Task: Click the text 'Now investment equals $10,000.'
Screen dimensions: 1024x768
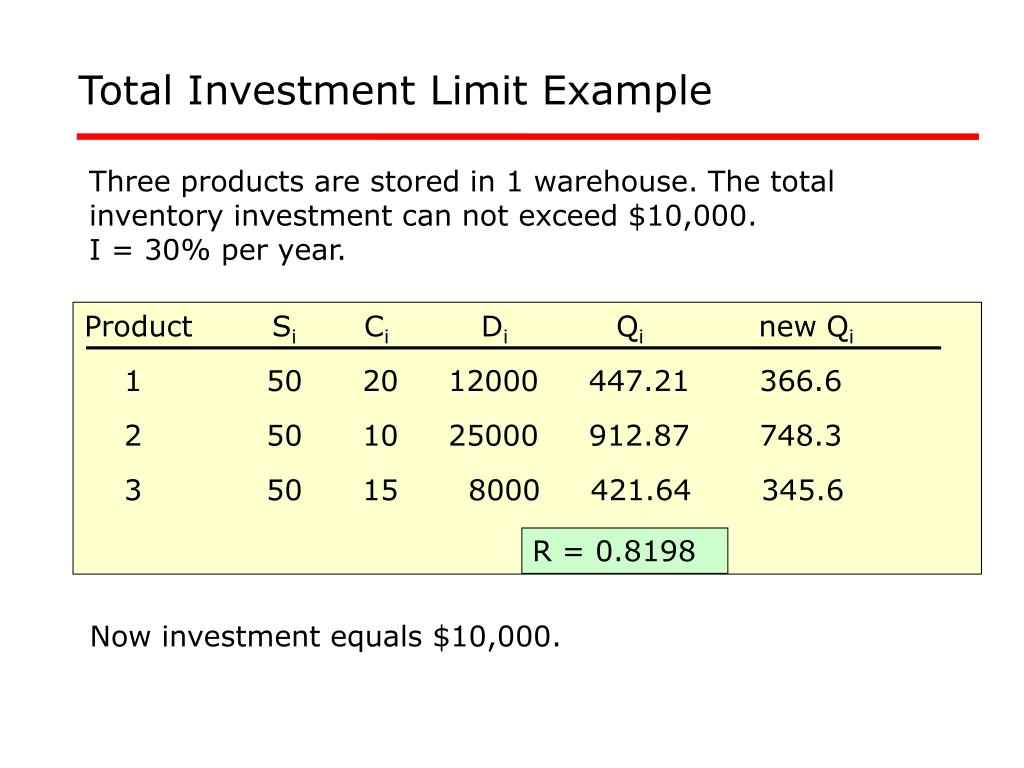Action: coord(325,637)
